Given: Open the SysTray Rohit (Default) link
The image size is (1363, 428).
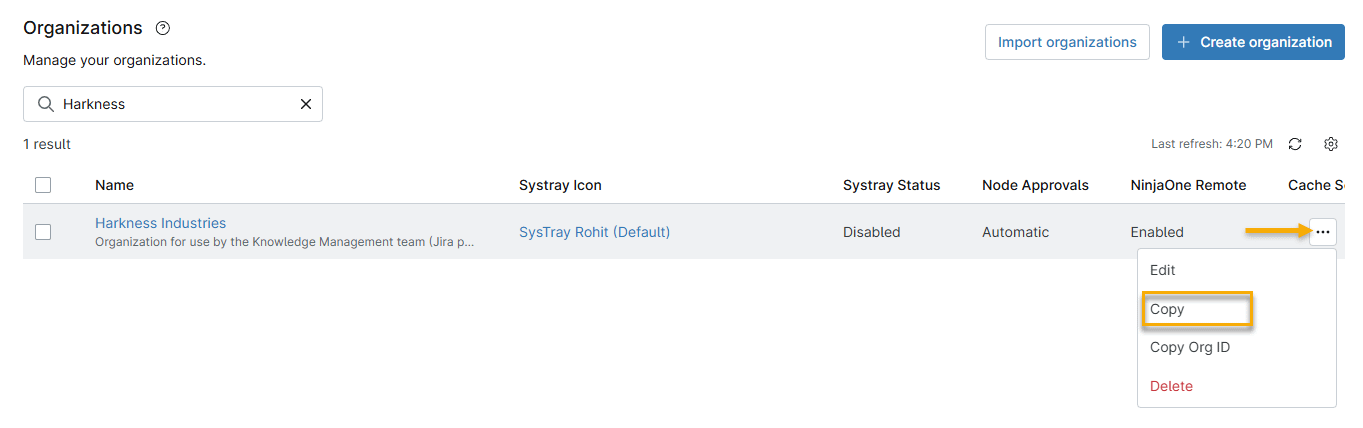Looking at the screenshot, I should pos(594,232).
